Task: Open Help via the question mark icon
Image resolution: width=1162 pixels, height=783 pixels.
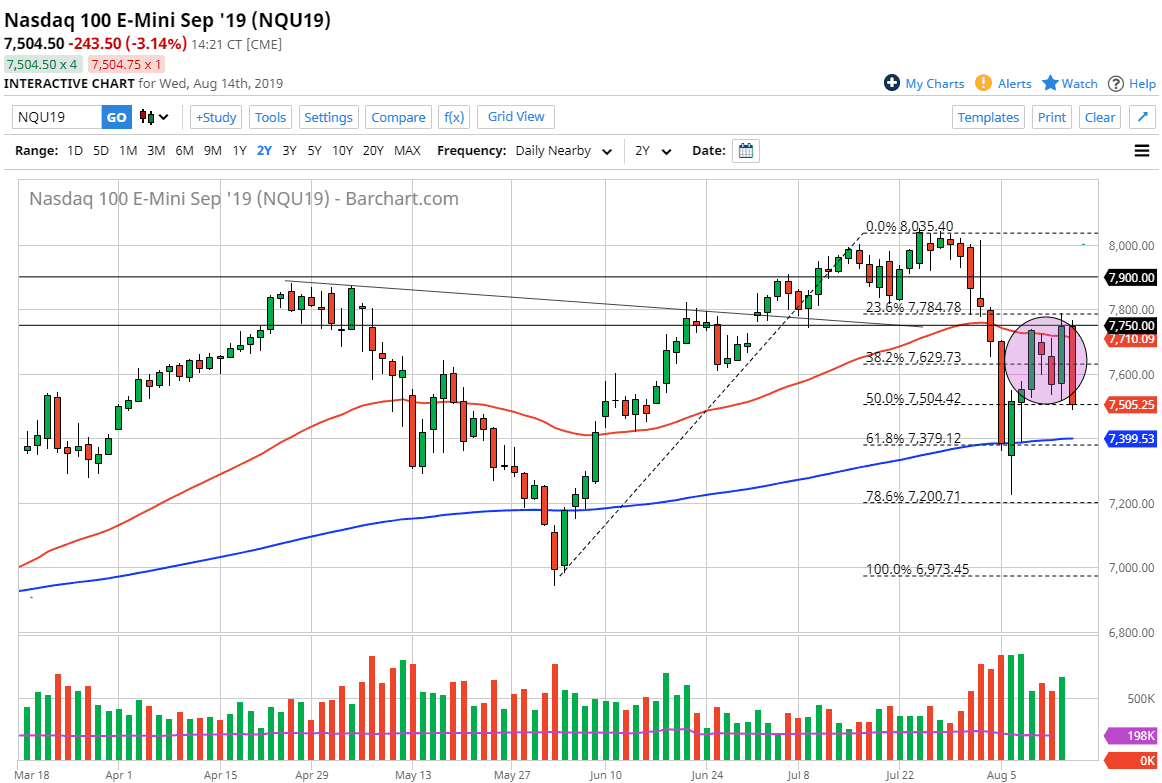Action: [1118, 84]
